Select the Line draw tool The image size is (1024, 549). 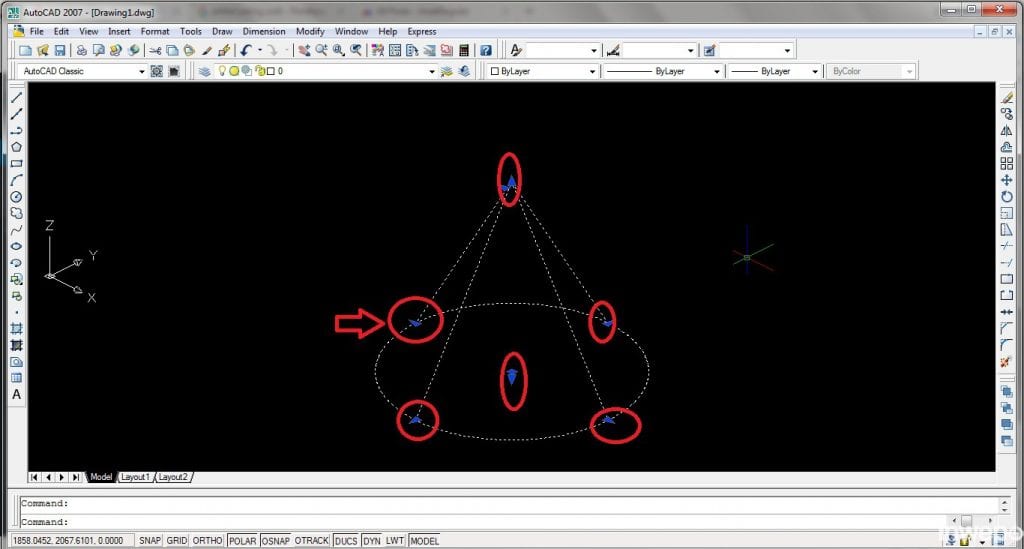click(16, 97)
